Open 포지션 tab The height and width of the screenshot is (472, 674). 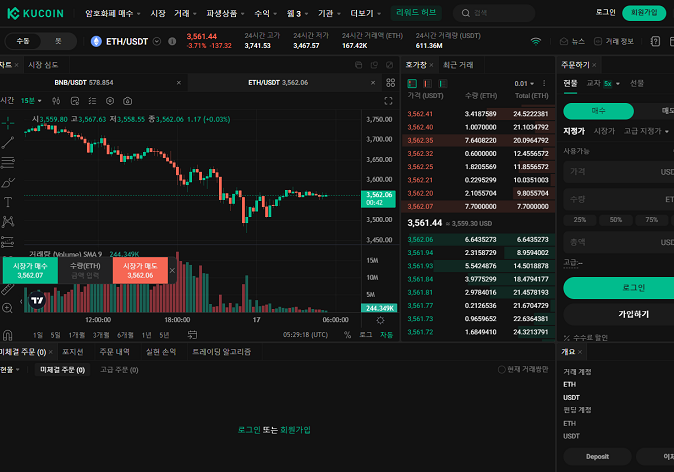[73, 352]
